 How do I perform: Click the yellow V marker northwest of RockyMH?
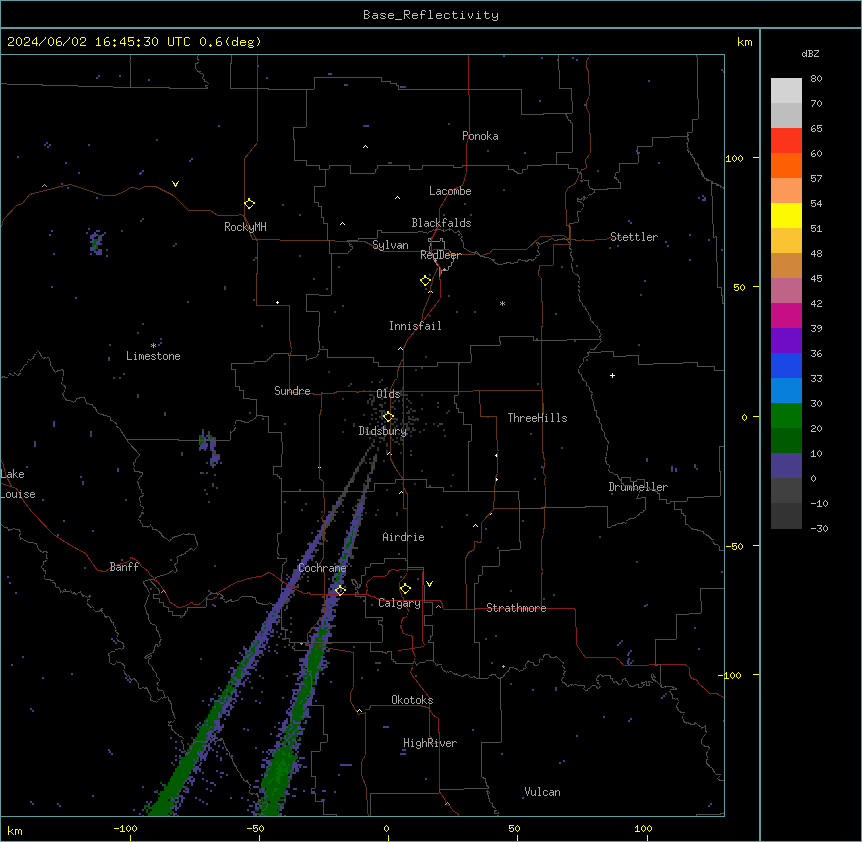(175, 184)
